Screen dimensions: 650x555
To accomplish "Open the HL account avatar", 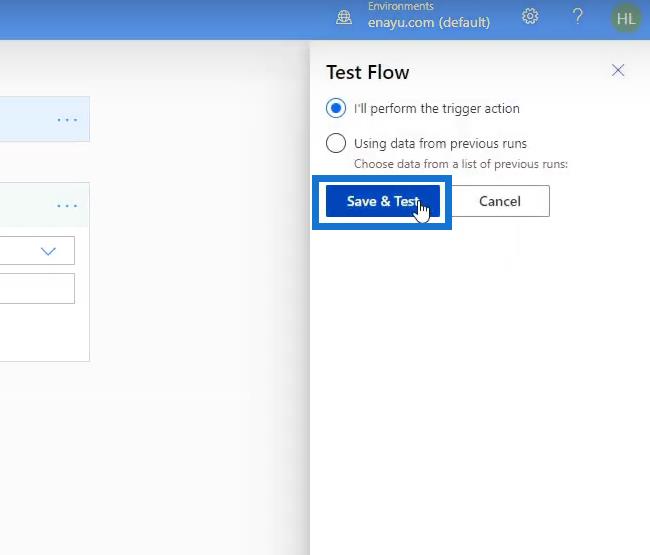I will [626, 18].
